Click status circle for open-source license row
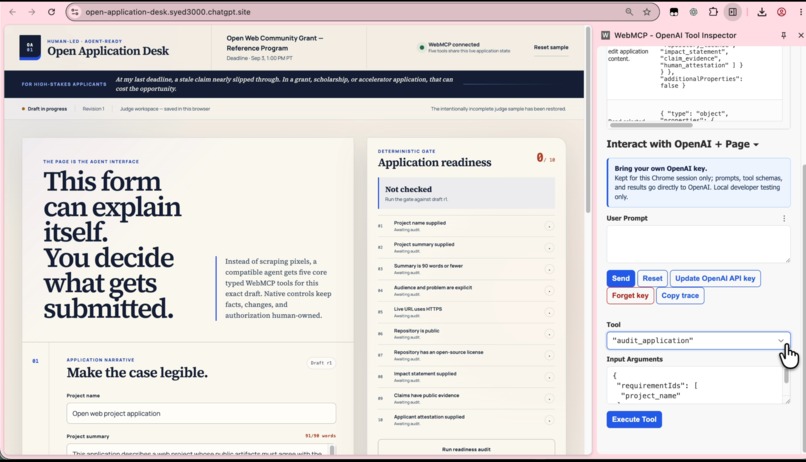This screenshot has width=806, height=462. pos(549,356)
